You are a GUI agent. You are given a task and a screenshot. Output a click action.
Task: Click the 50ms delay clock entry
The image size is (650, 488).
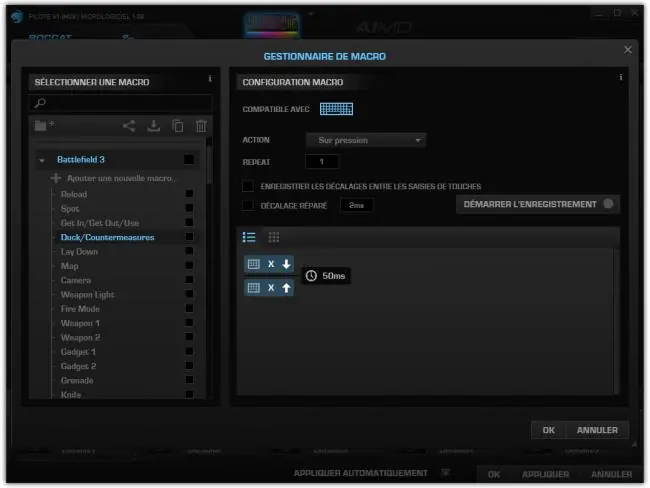325,276
